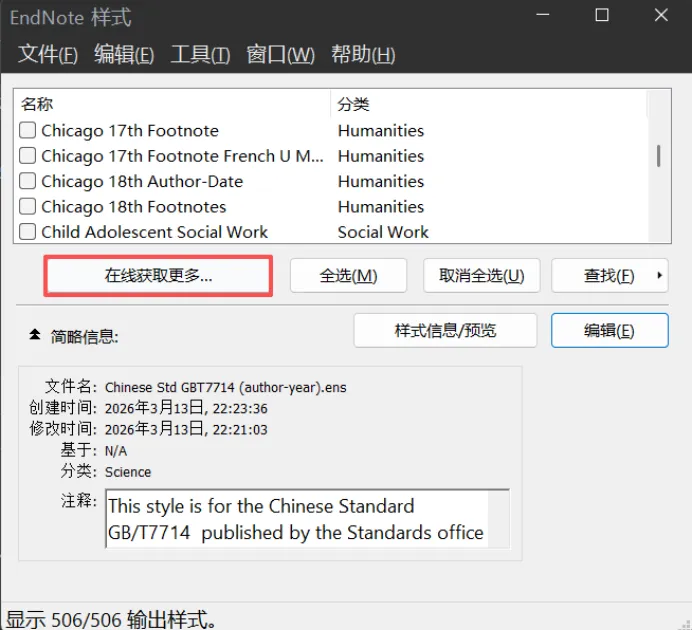The image size is (692, 631).
Task: Click the window resize grip in corner
Action: [x=685, y=623]
